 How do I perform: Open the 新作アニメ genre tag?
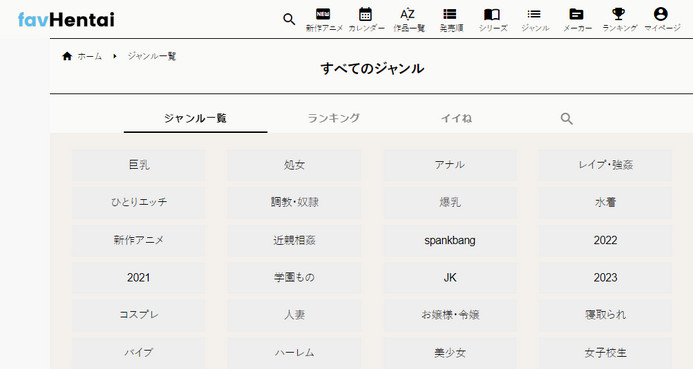pyautogui.click(x=138, y=240)
